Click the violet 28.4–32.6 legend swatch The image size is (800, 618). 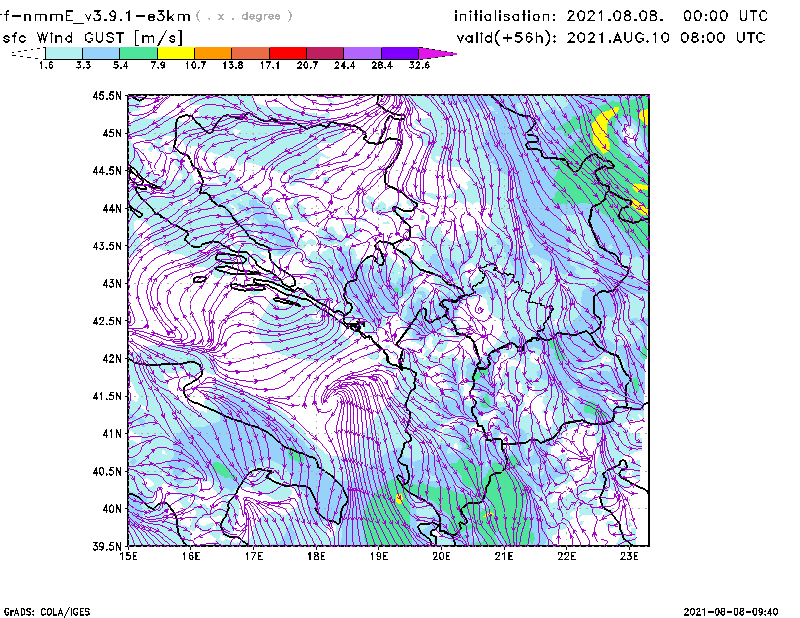click(x=400, y=53)
